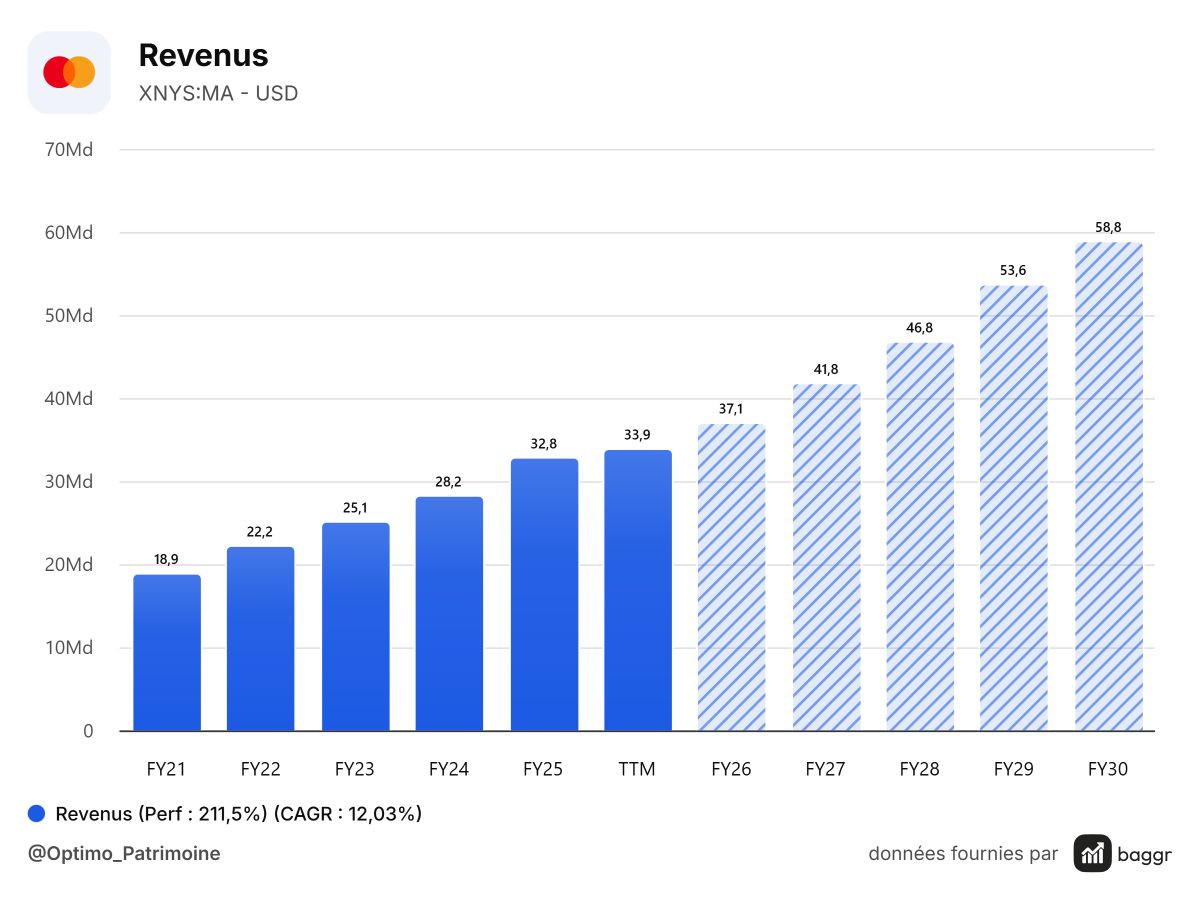1200x900 pixels.
Task: Click the value label 58,8
Action: coord(1109,228)
